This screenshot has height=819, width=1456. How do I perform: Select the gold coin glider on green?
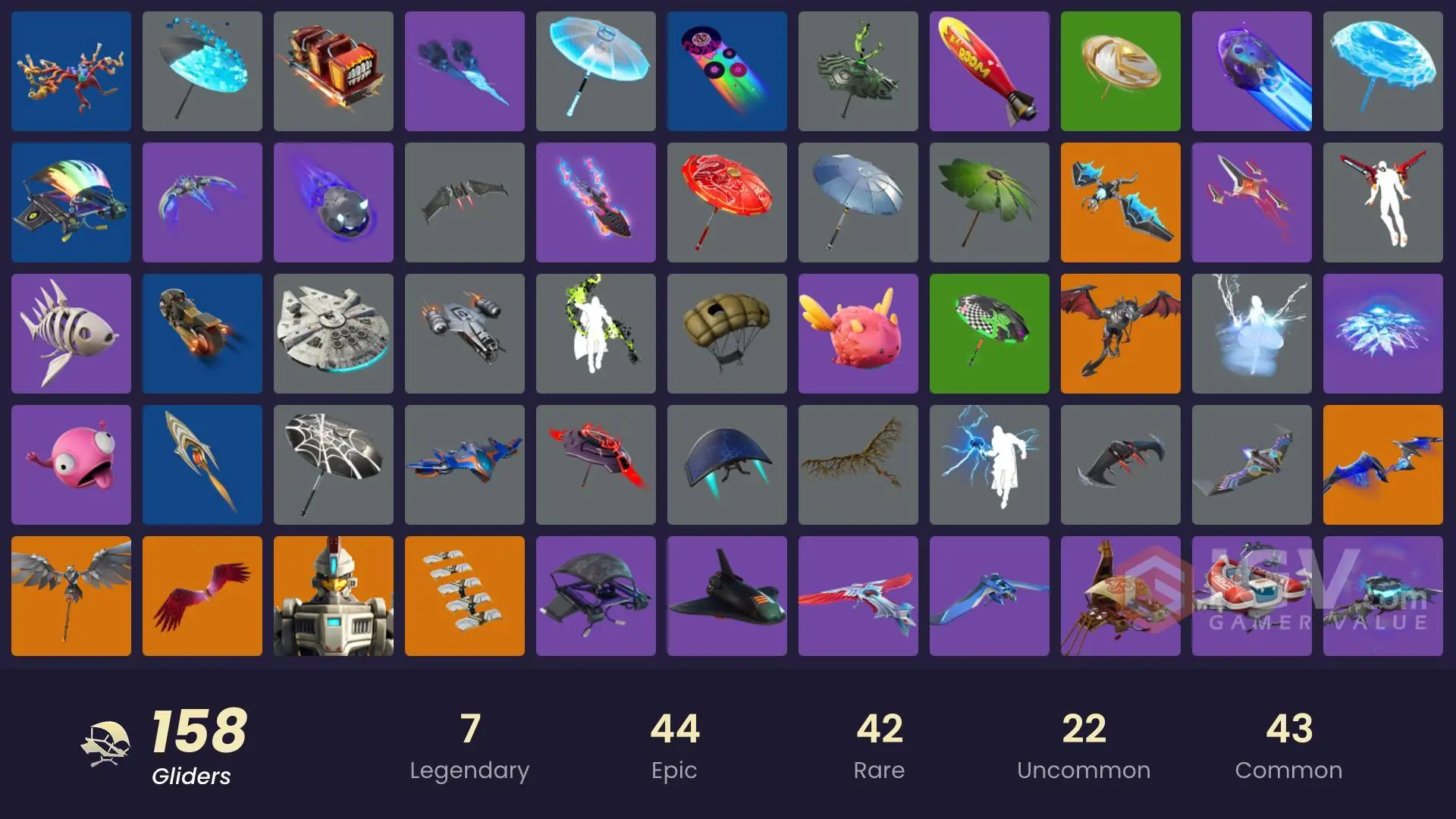point(1121,71)
